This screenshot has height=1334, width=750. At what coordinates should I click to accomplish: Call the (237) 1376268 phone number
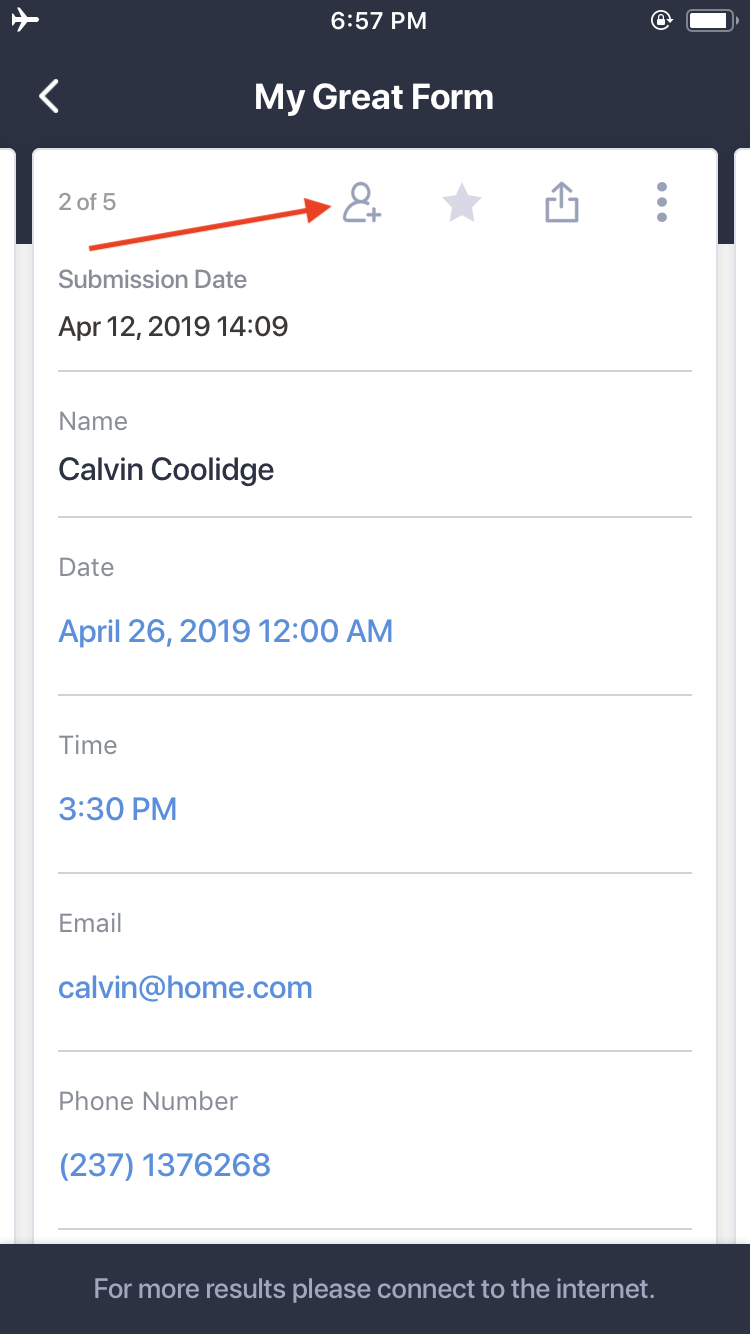pos(164,1165)
